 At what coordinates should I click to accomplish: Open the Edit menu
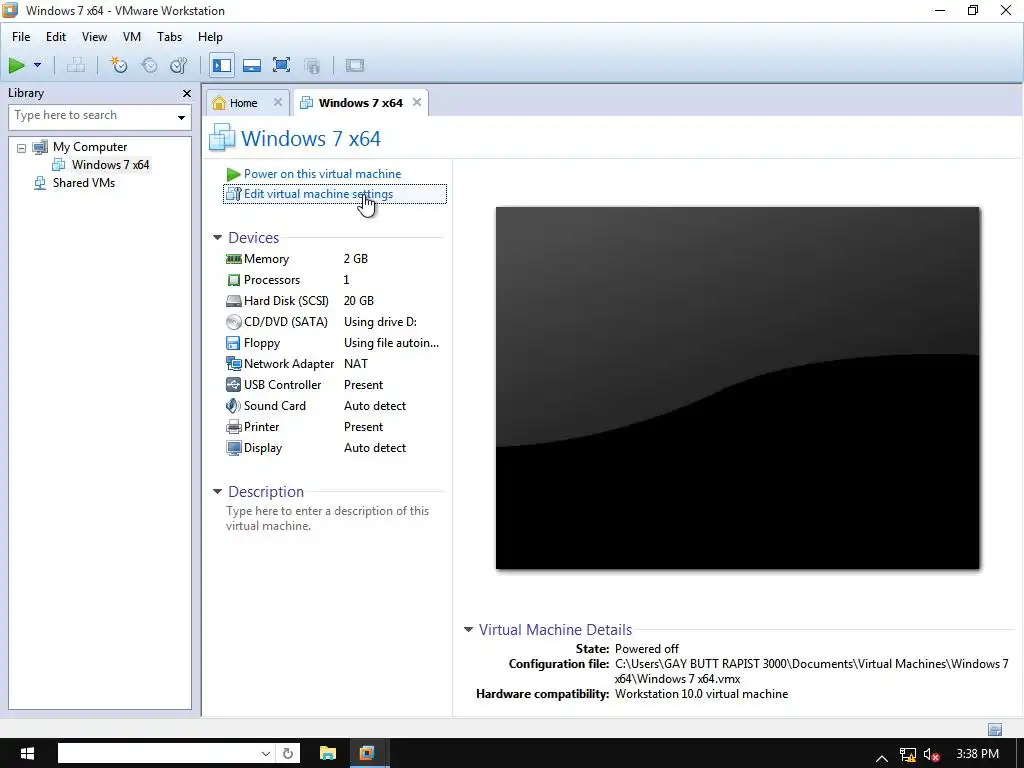click(56, 37)
